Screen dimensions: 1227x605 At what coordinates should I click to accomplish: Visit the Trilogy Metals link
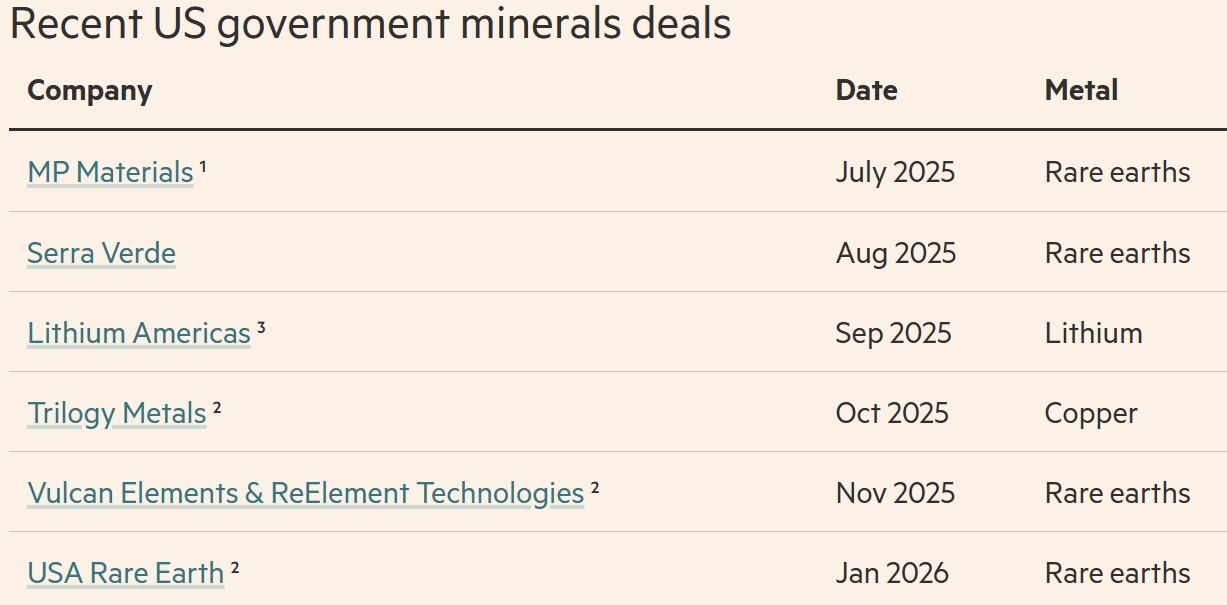coord(117,413)
